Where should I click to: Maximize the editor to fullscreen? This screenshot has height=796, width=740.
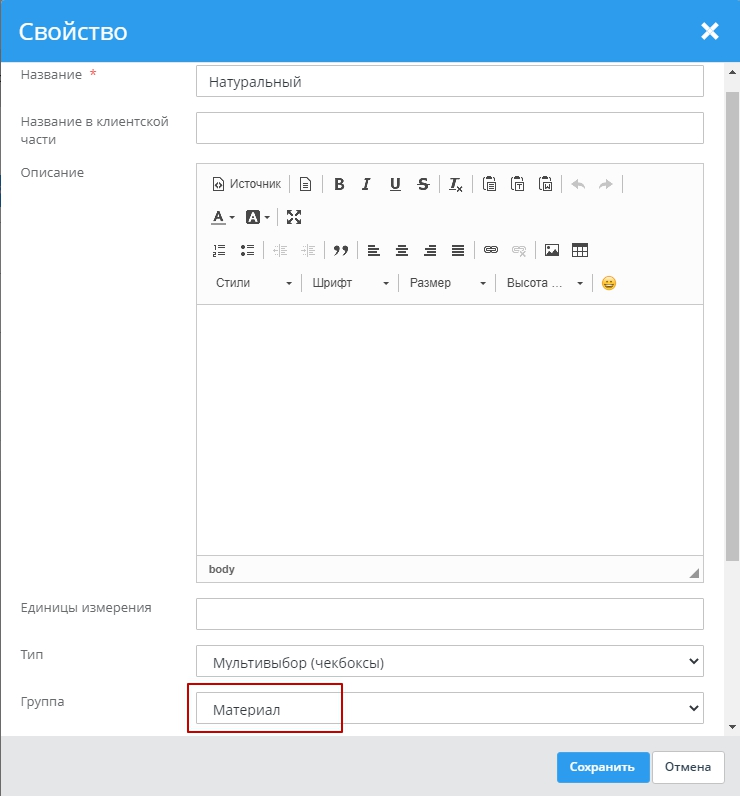(x=294, y=217)
